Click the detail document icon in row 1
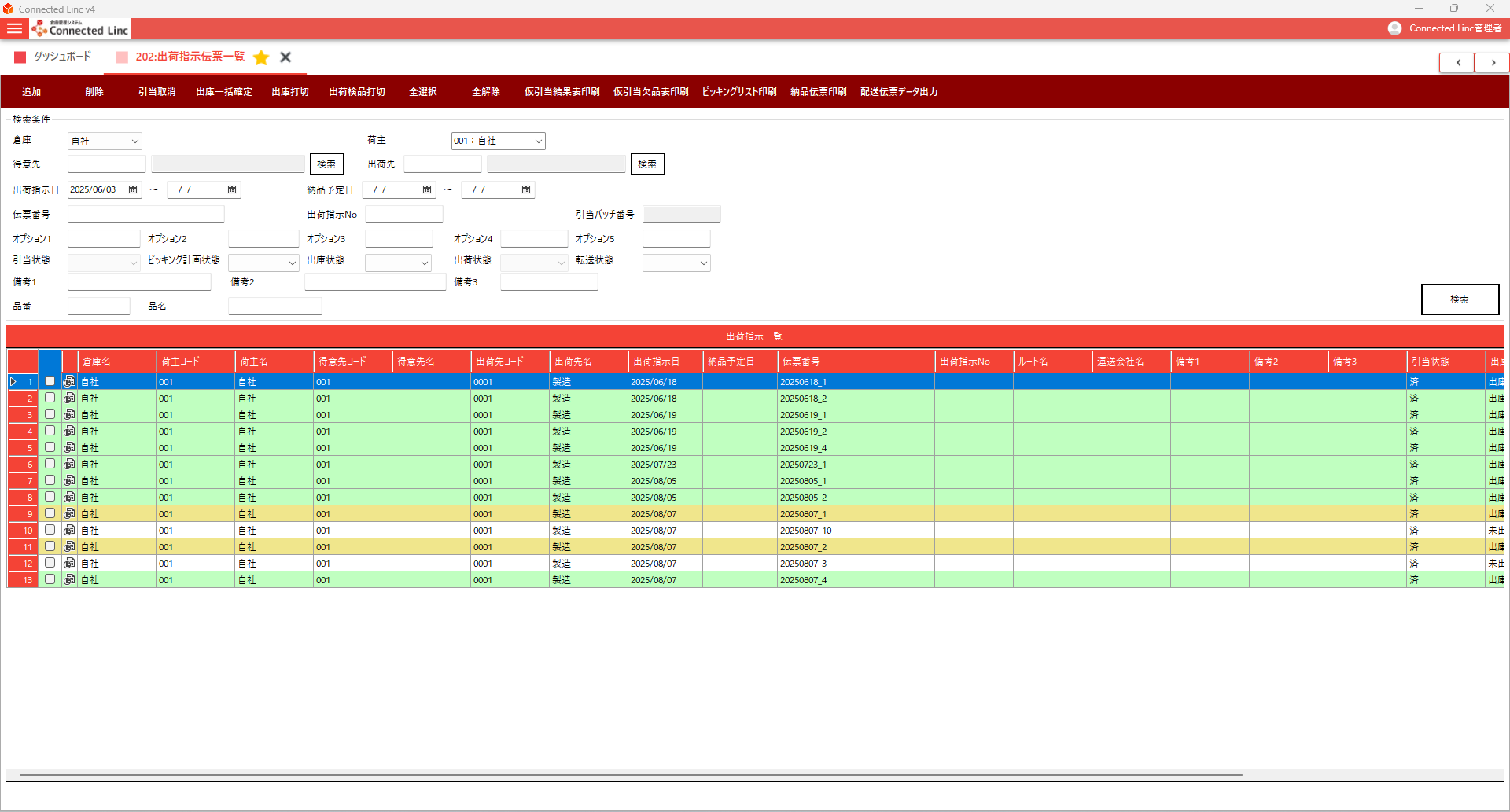 tap(69, 381)
